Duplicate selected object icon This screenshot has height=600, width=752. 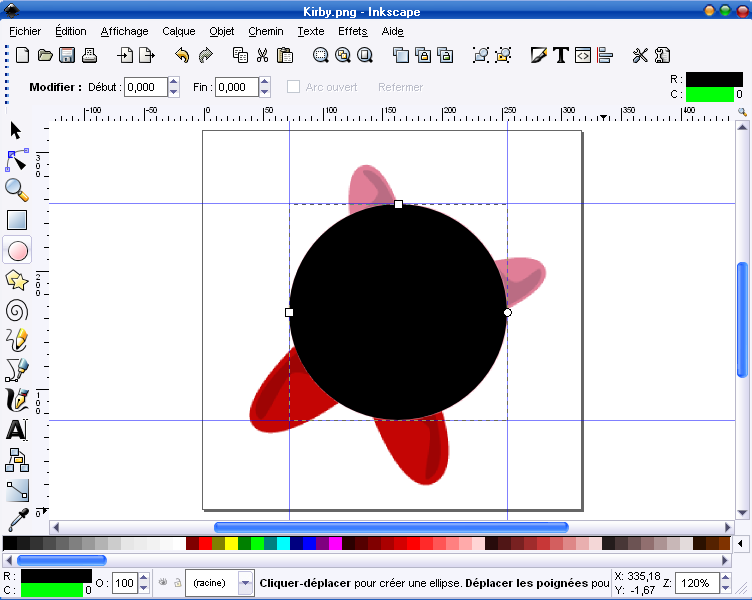tap(400, 55)
